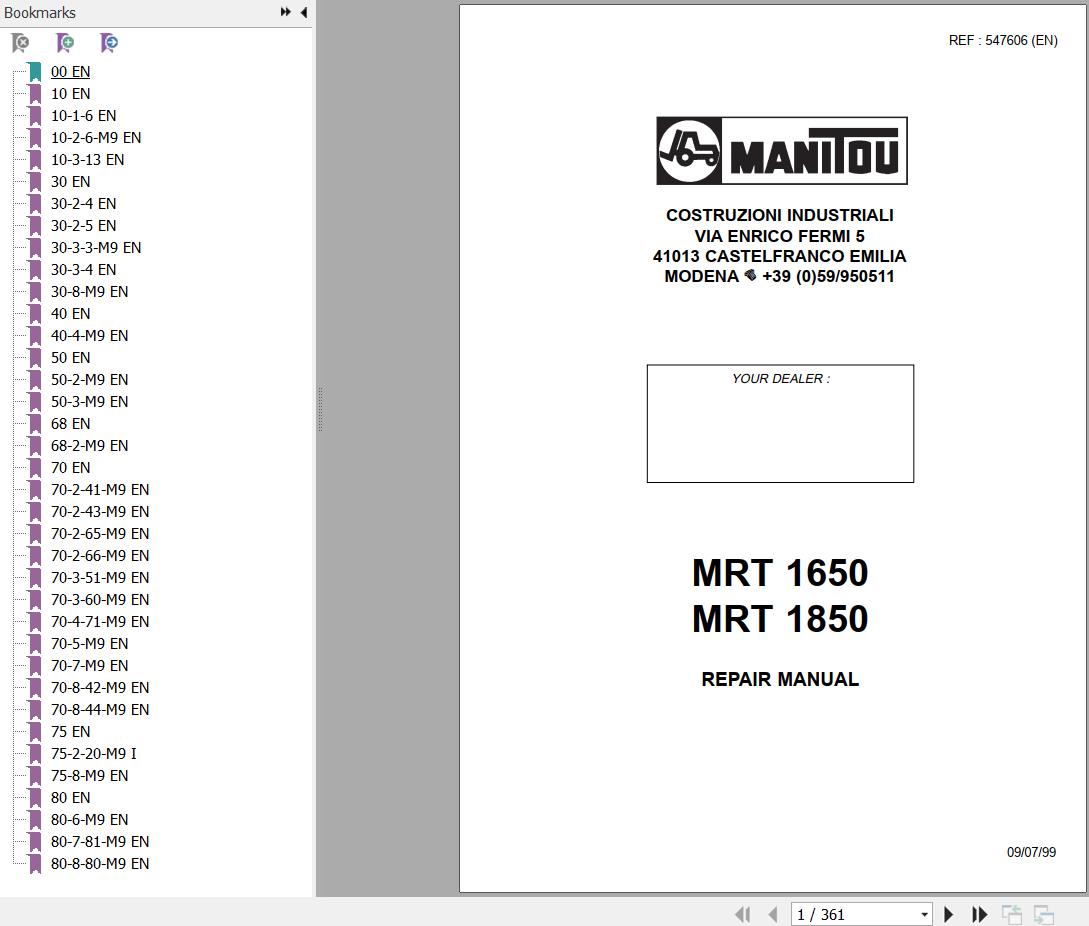Select bookmark 10-2-6-M9 EN
1089x926 pixels.
click(x=96, y=138)
